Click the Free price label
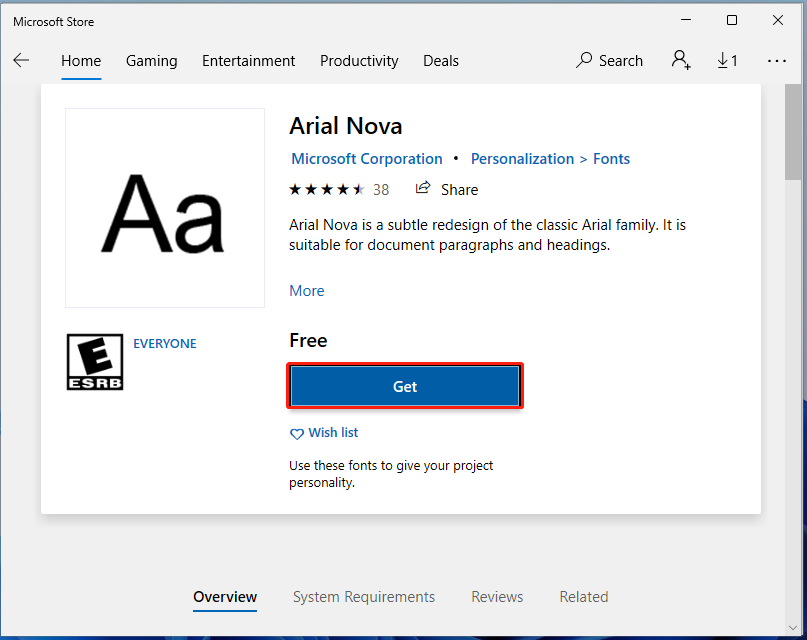Viewport: 807px width, 640px height. click(308, 341)
